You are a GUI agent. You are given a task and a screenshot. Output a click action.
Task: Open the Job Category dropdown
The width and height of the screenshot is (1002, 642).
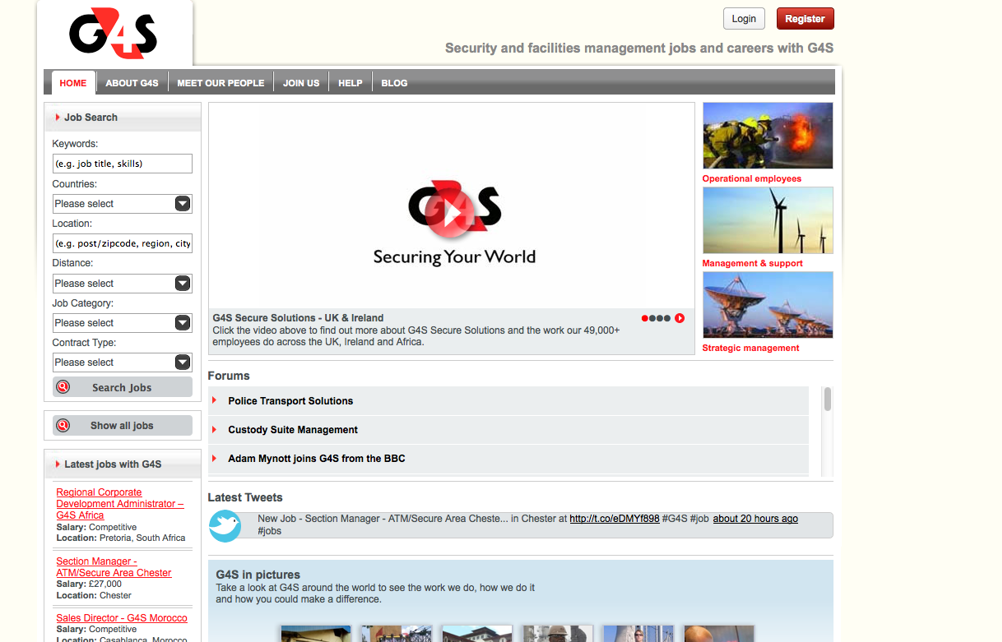pyautogui.click(x=122, y=323)
